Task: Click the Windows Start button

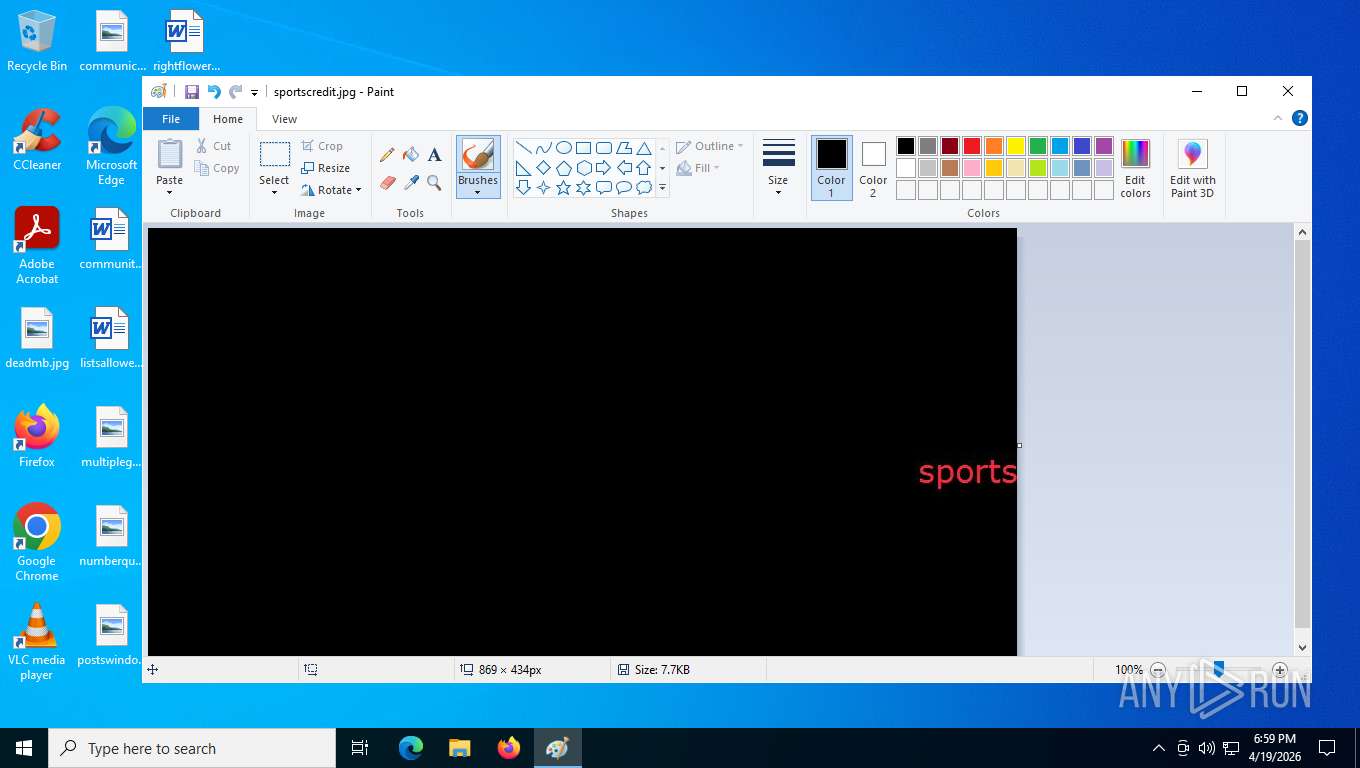Action: tap(24, 748)
